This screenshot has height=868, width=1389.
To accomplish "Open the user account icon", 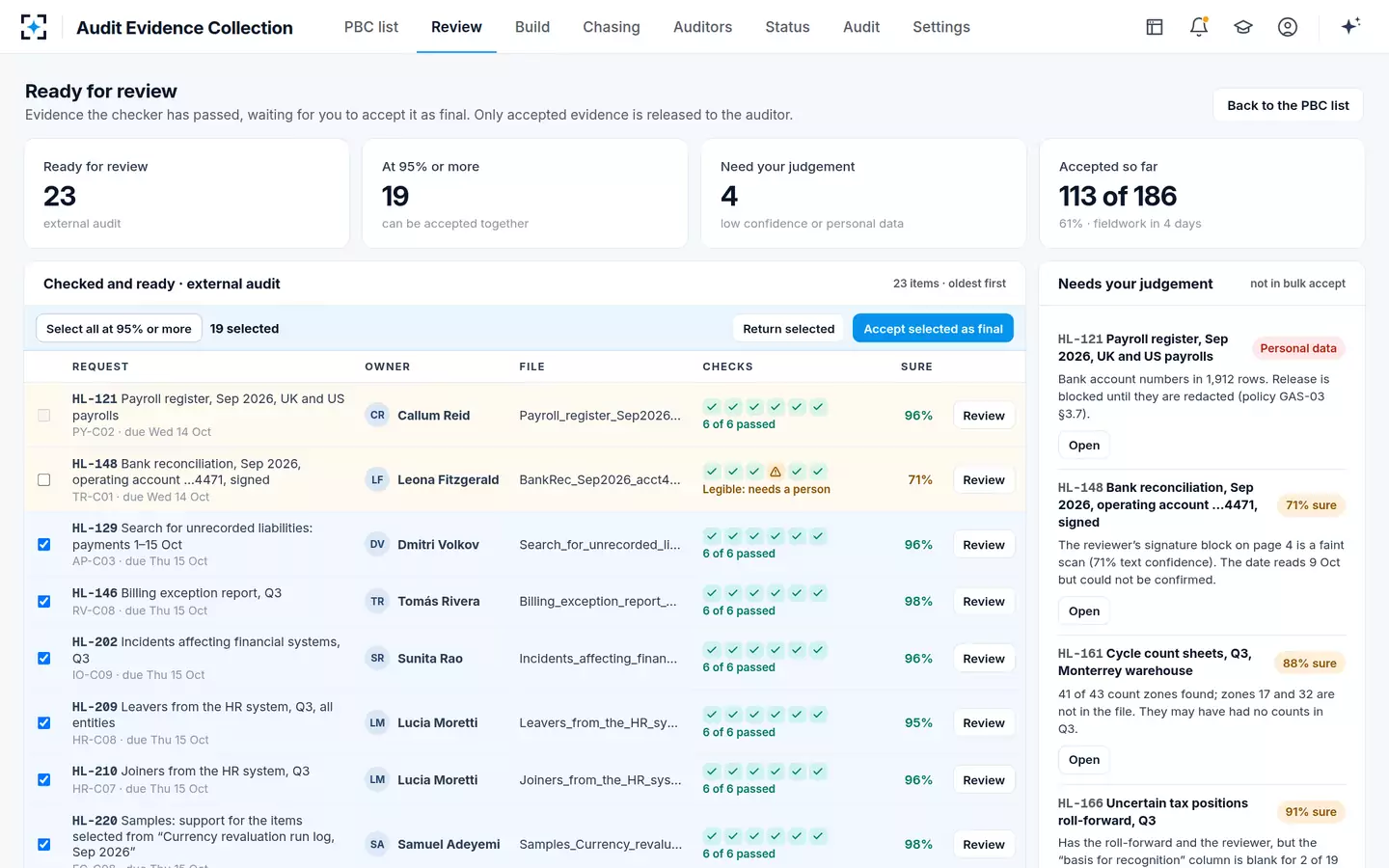I will (x=1288, y=27).
